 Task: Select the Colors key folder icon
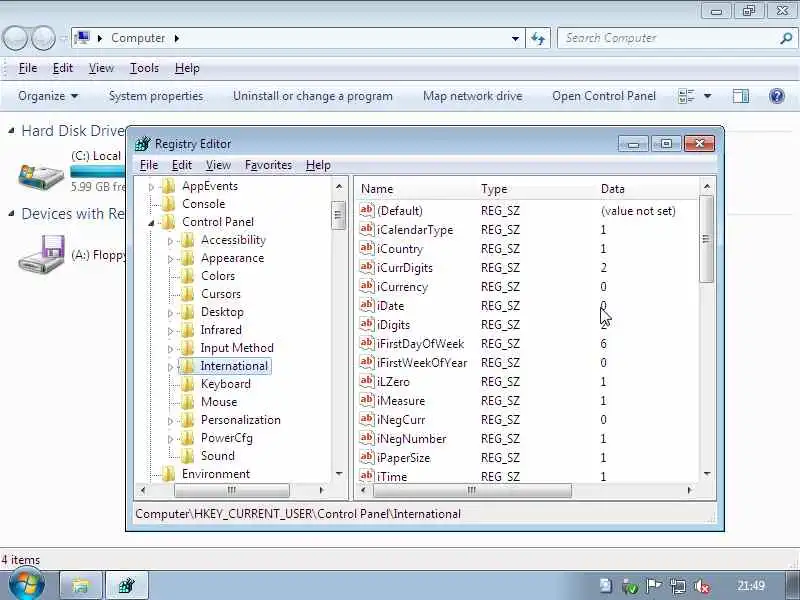pyautogui.click(x=187, y=276)
